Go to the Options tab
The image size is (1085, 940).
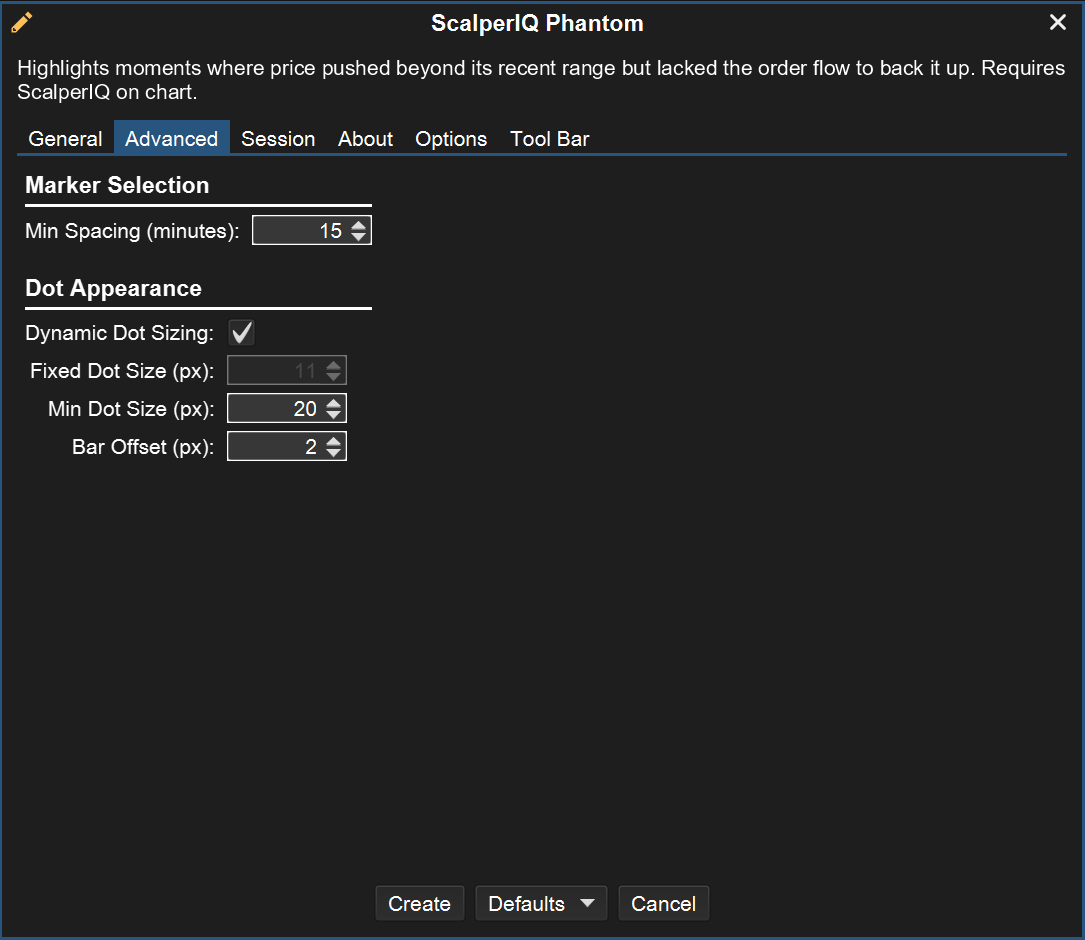point(451,138)
